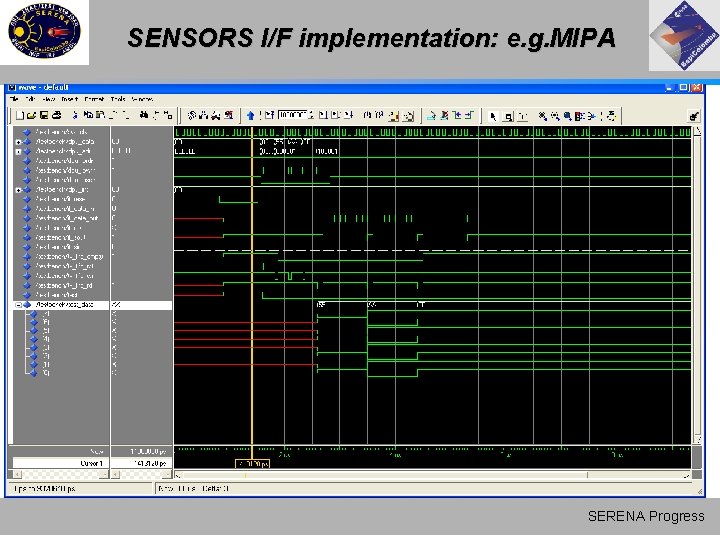Select bit (5) of the expanded bus
Image resolution: width=720 pixels, height=540 pixels.
pyautogui.click(x=46, y=331)
